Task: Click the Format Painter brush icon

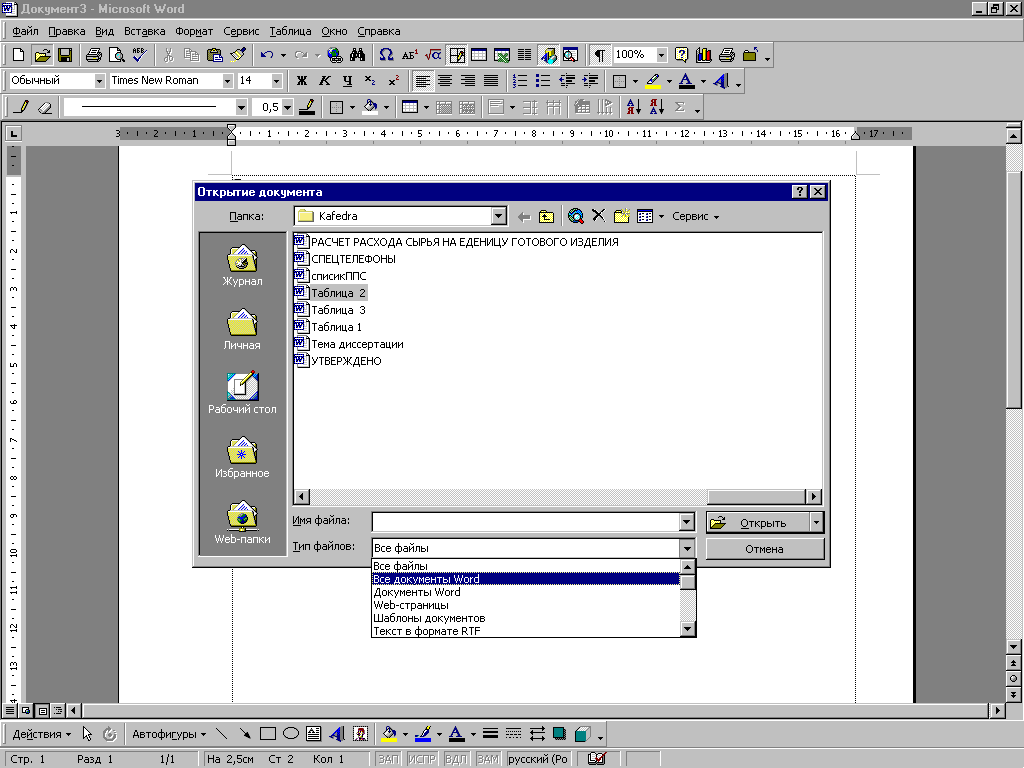Action: 238,55
